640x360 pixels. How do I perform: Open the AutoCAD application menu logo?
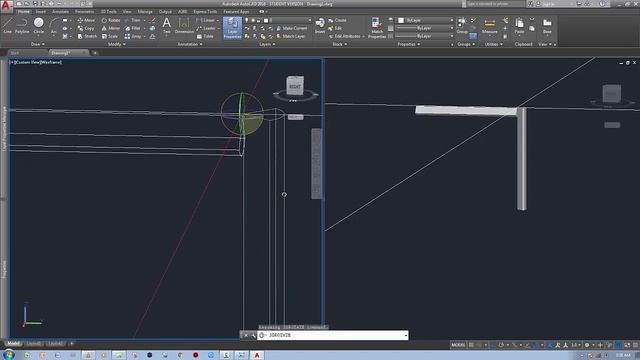[6, 6]
